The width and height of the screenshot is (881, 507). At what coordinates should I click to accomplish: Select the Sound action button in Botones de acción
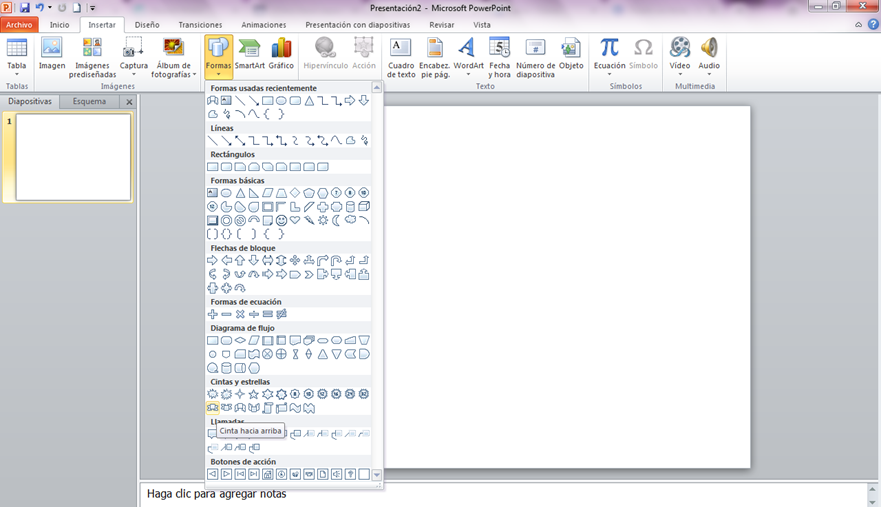(336, 474)
